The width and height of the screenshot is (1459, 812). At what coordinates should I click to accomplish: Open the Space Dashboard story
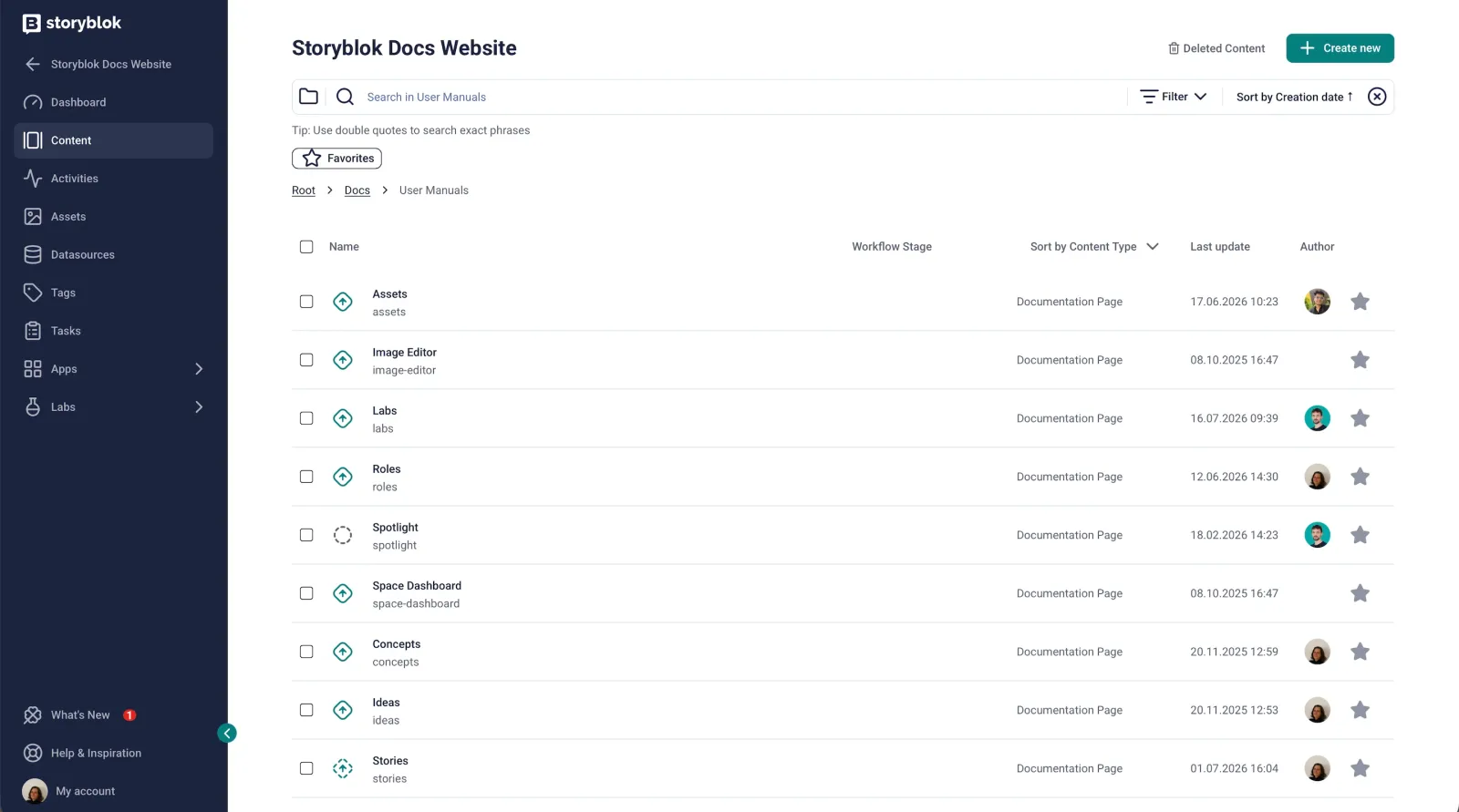[417, 586]
